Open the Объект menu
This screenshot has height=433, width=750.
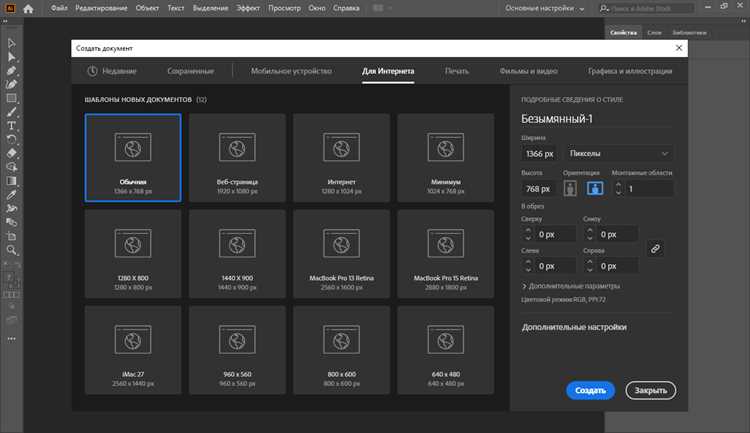click(147, 8)
